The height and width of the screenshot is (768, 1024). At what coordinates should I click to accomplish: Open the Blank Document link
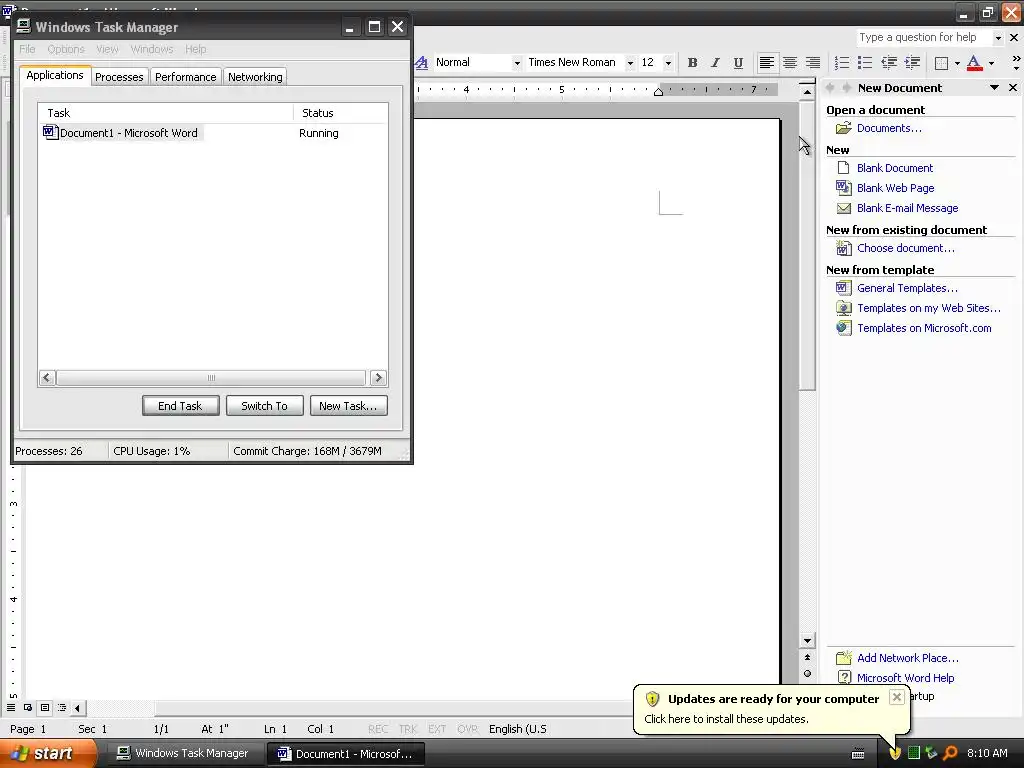click(x=895, y=168)
